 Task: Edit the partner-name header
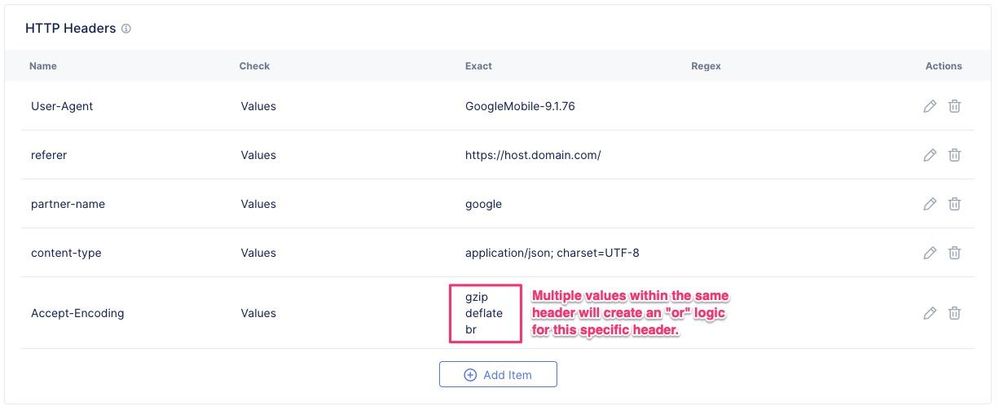tap(929, 204)
